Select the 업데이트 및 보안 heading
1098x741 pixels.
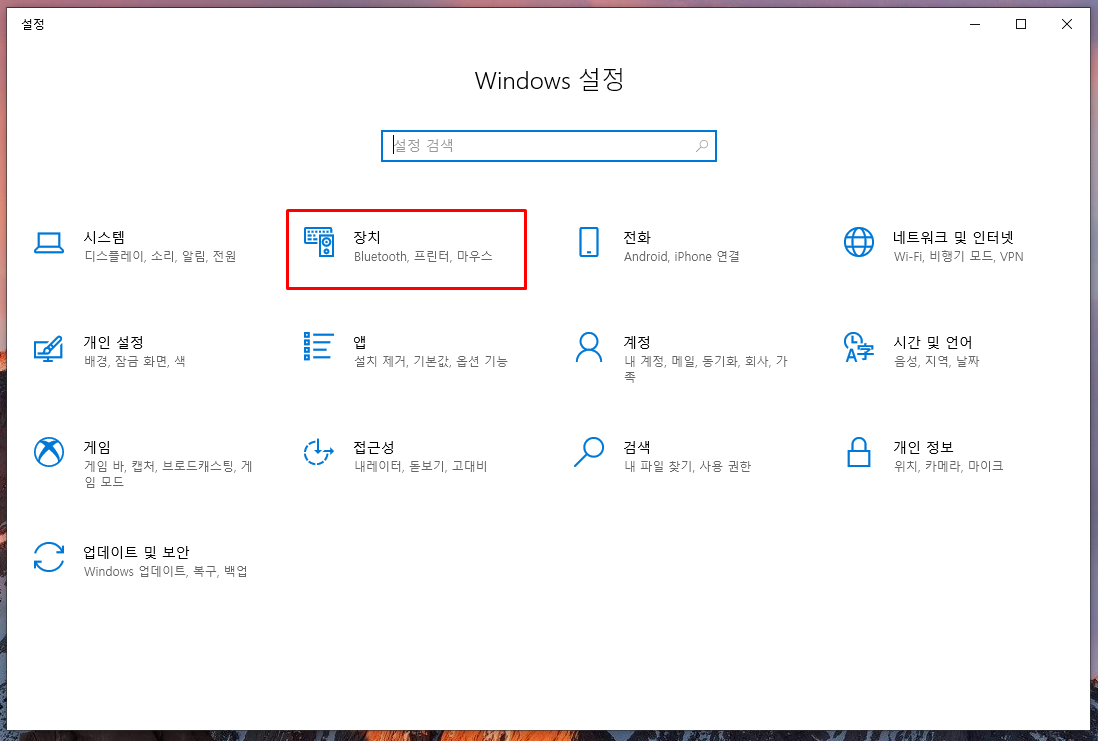[137, 553]
